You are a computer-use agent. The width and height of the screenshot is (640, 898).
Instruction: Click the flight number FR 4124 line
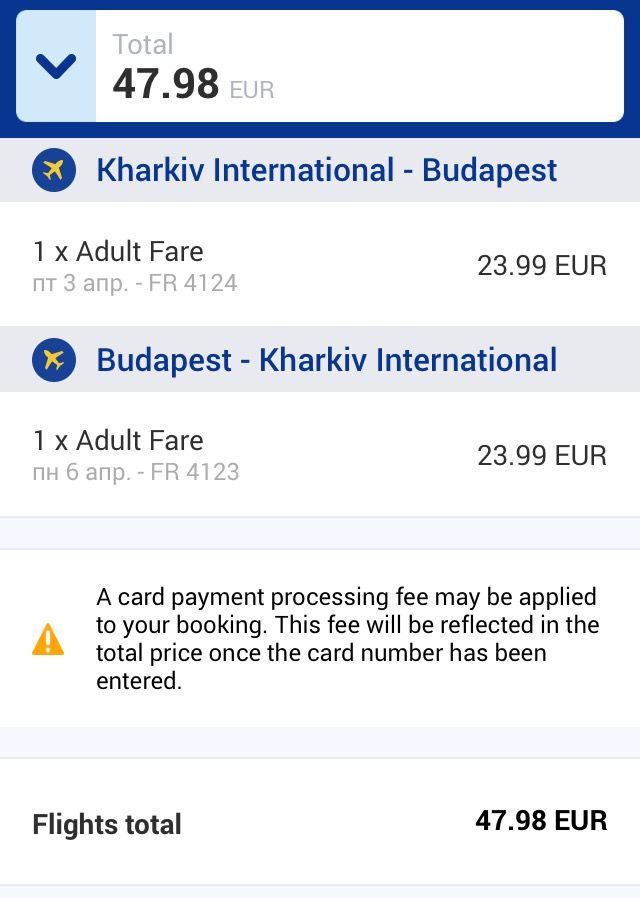coord(135,283)
